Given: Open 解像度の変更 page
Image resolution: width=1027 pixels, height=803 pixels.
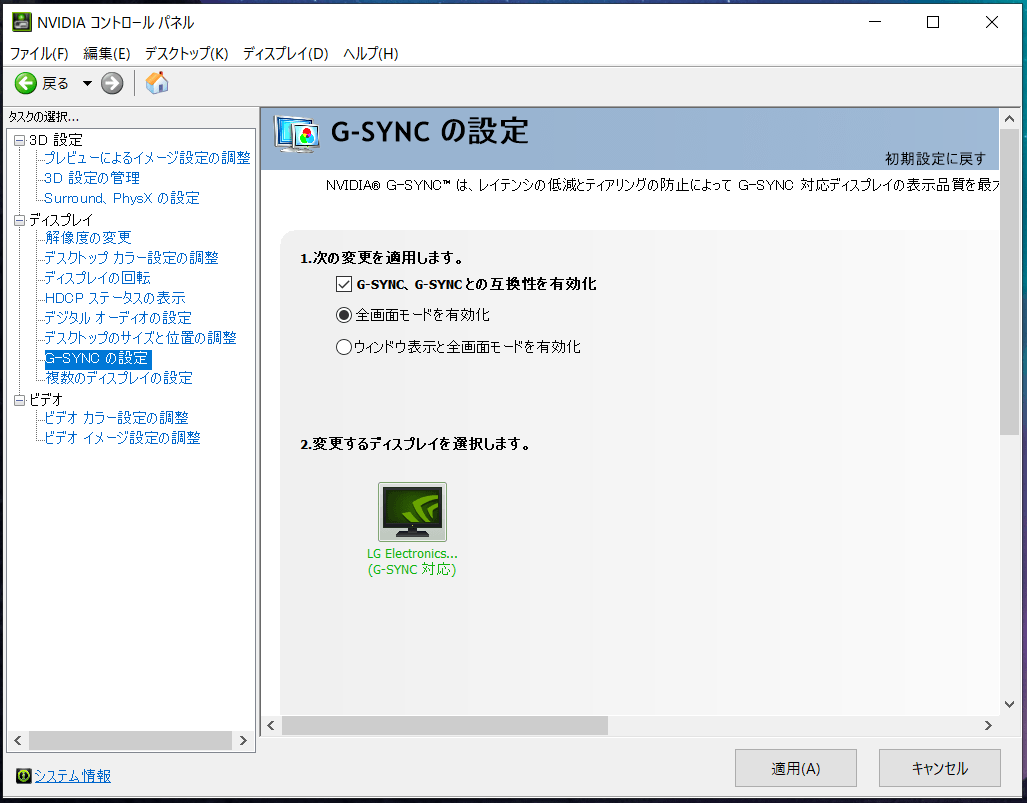Looking at the screenshot, I should coord(88,238).
